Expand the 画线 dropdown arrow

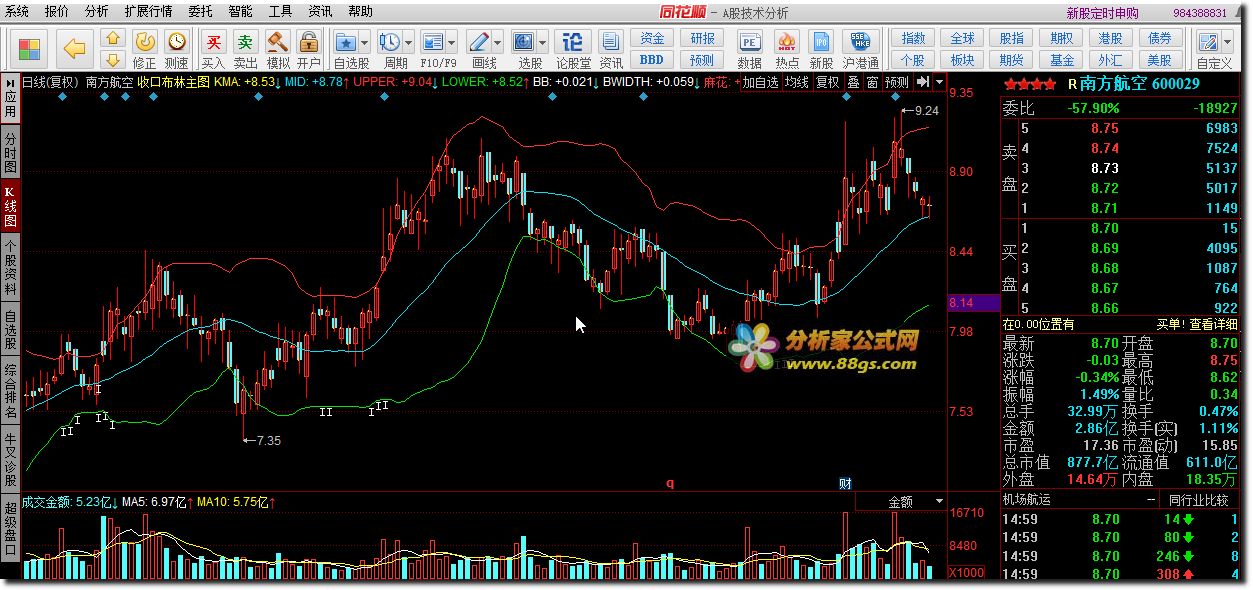(x=496, y=43)
